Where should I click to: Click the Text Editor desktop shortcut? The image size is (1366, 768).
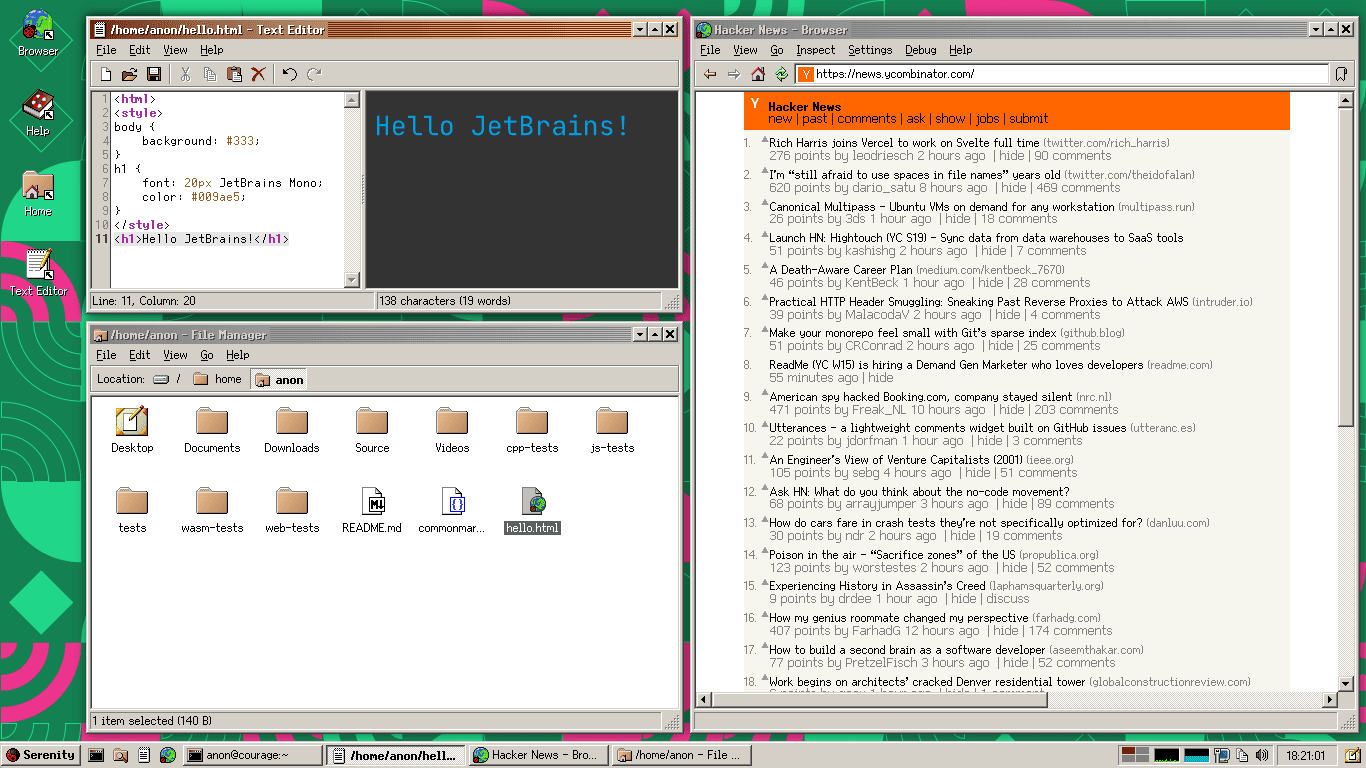[38, 272]
